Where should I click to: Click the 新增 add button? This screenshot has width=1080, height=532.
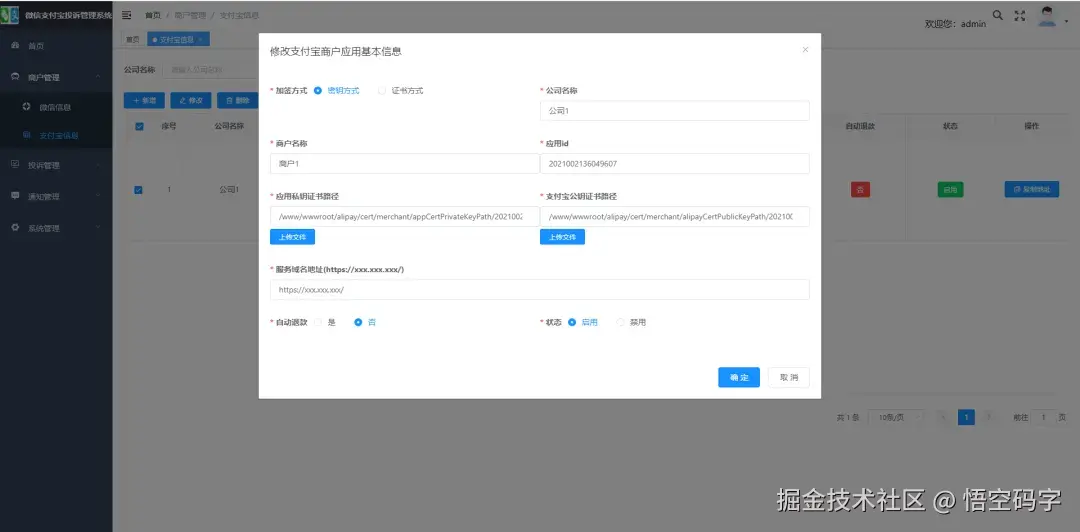tap(144, 100)
